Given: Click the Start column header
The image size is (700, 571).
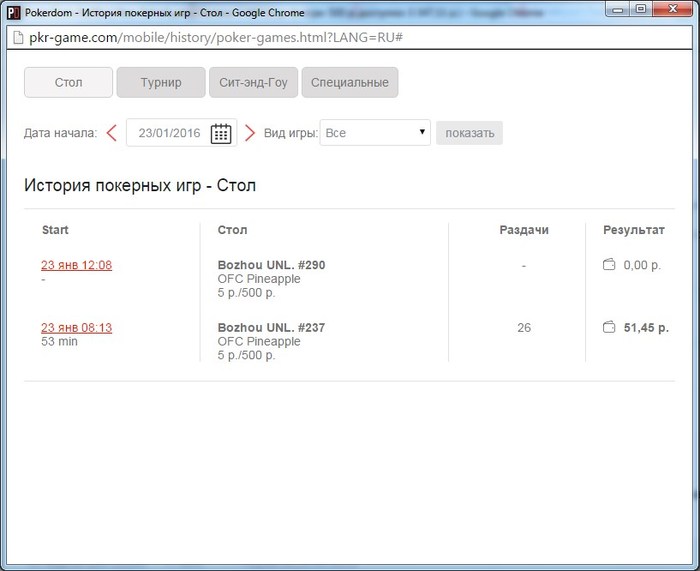Looking at the screenshot, I should [x=55, y=230].
